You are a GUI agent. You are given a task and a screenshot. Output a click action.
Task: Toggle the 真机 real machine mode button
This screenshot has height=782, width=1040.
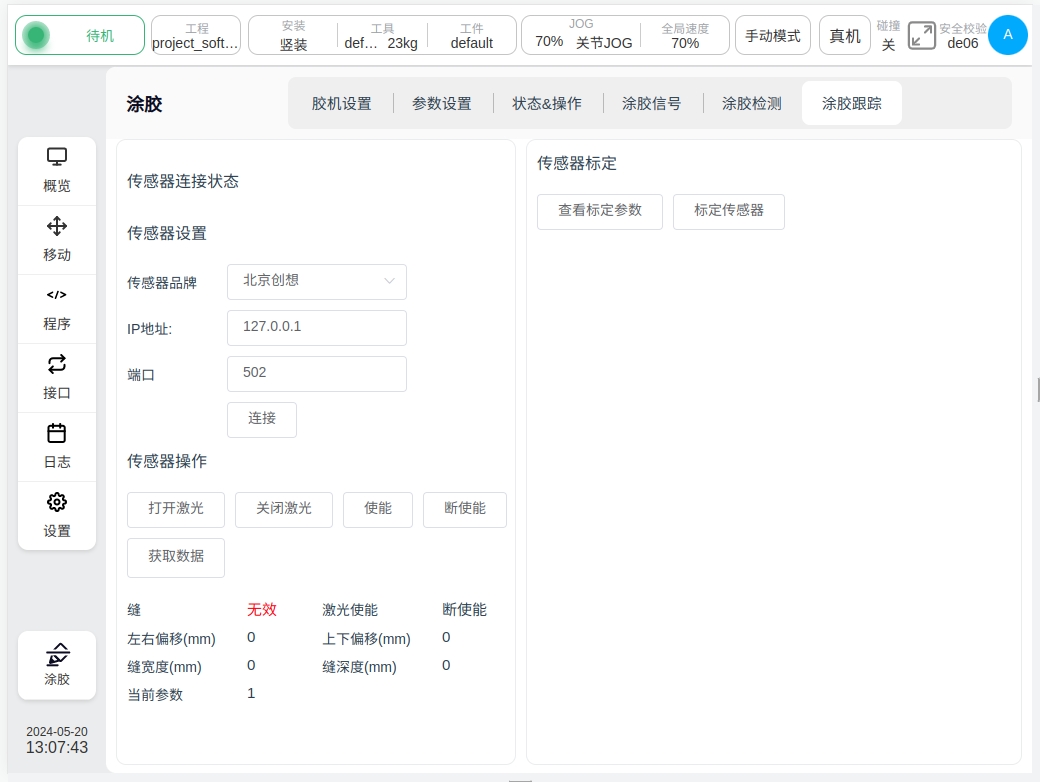pos(845,36)
